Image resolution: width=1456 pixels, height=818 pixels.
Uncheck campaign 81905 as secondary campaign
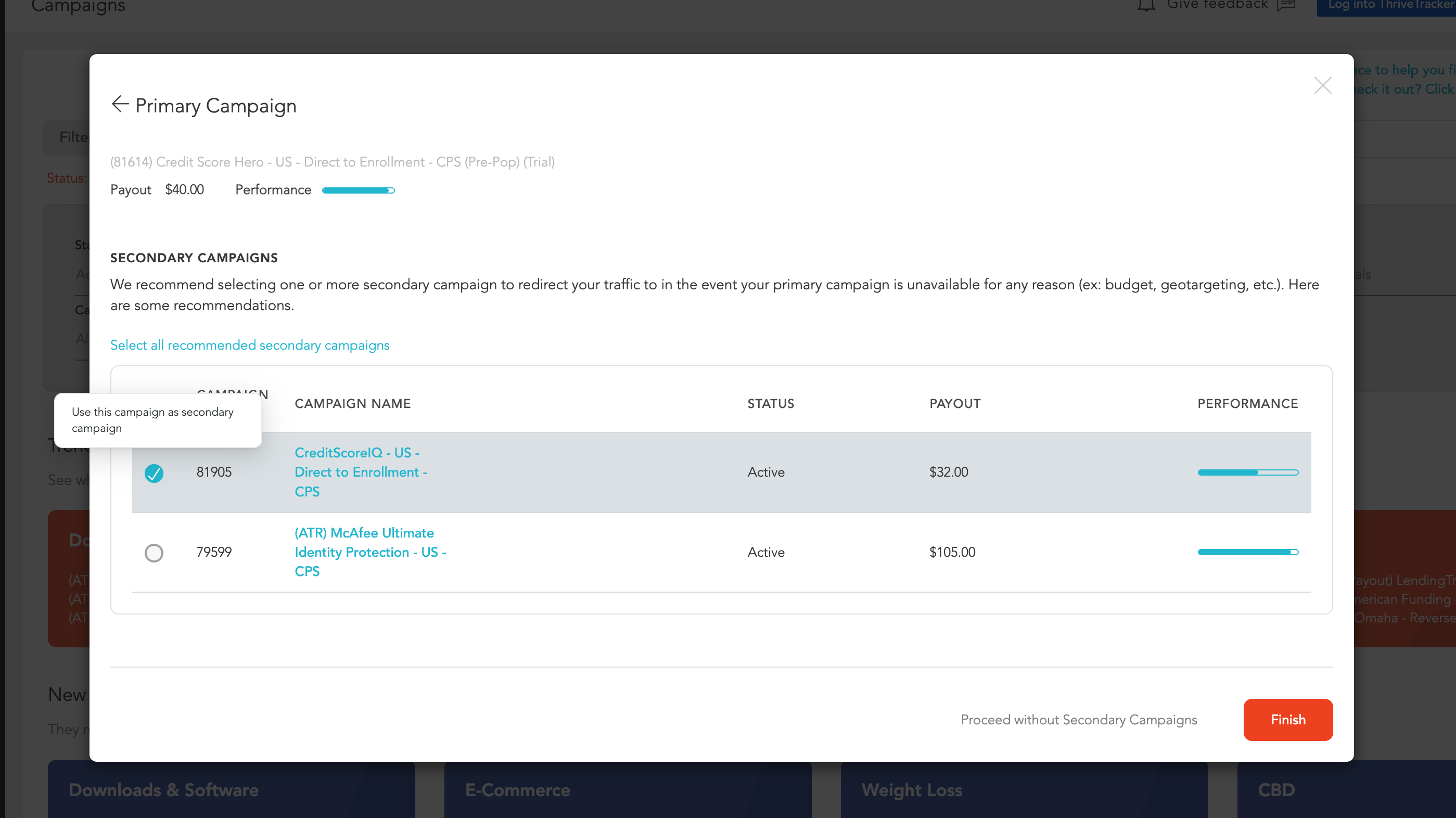pos(154,472)
